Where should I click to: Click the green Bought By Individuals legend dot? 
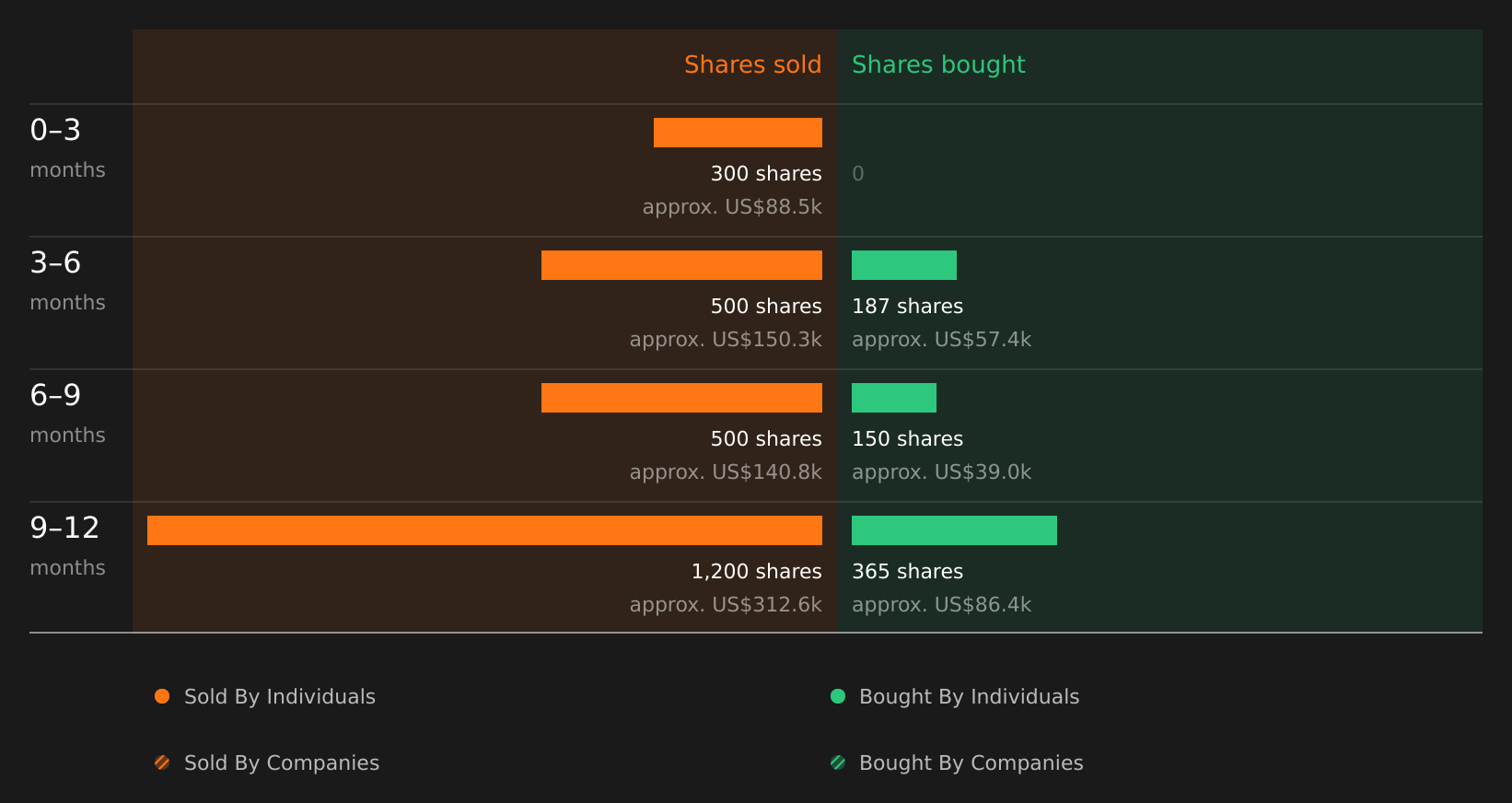(838, 696)
